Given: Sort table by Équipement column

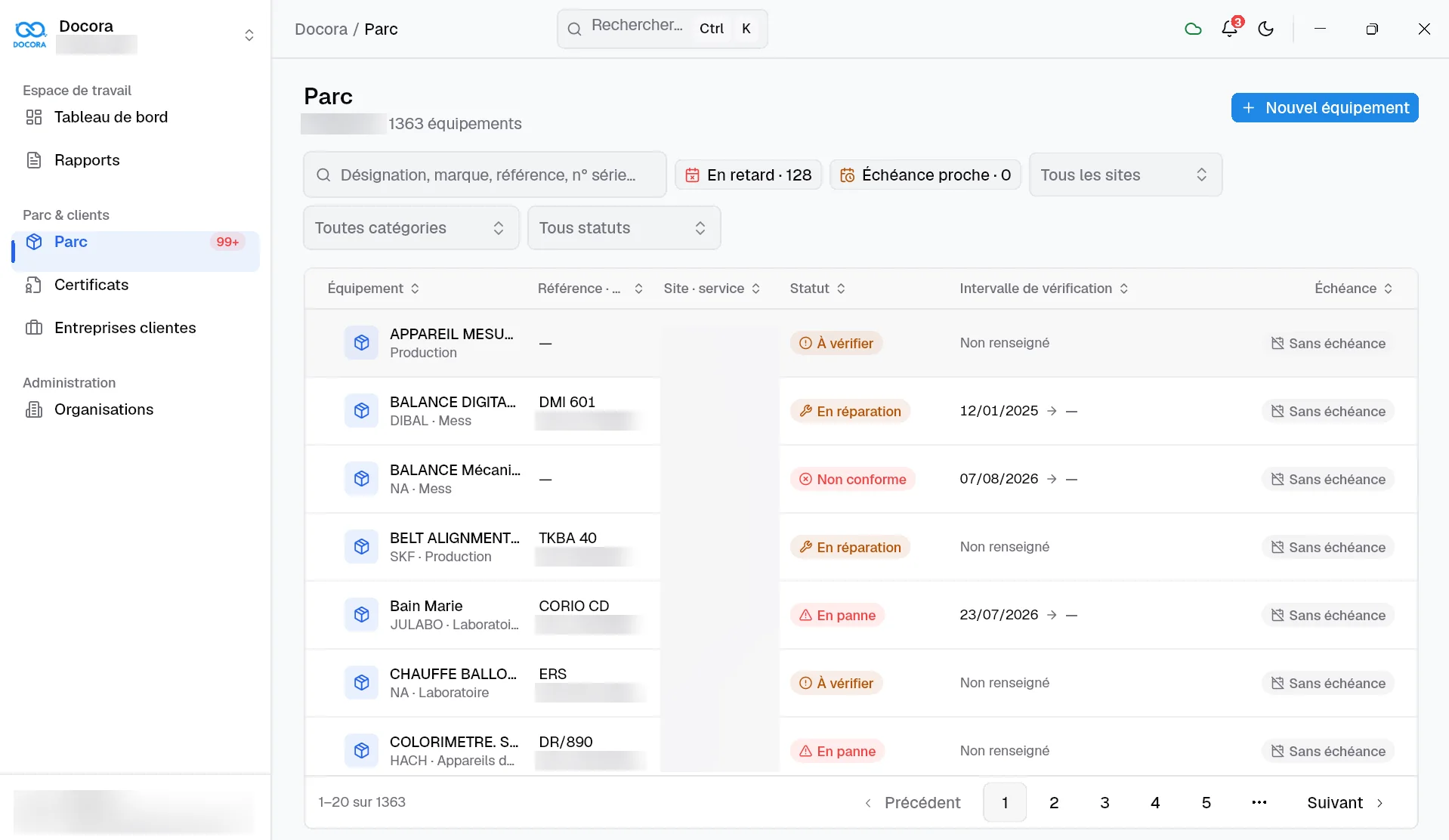Looking at the screenshot, I should [373, 288].
